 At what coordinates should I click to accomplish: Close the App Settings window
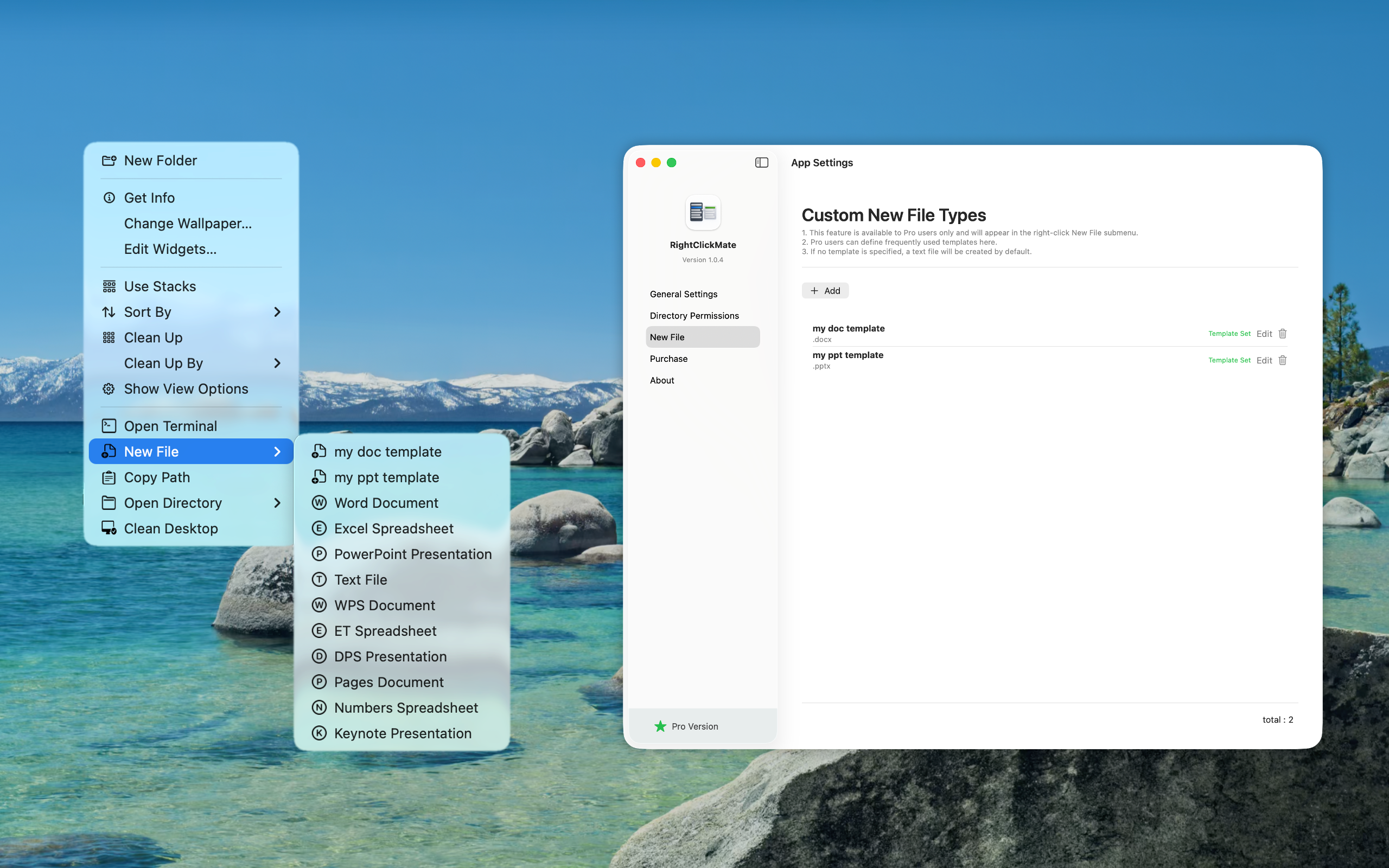pyautogui.click(x=641, y=162)
